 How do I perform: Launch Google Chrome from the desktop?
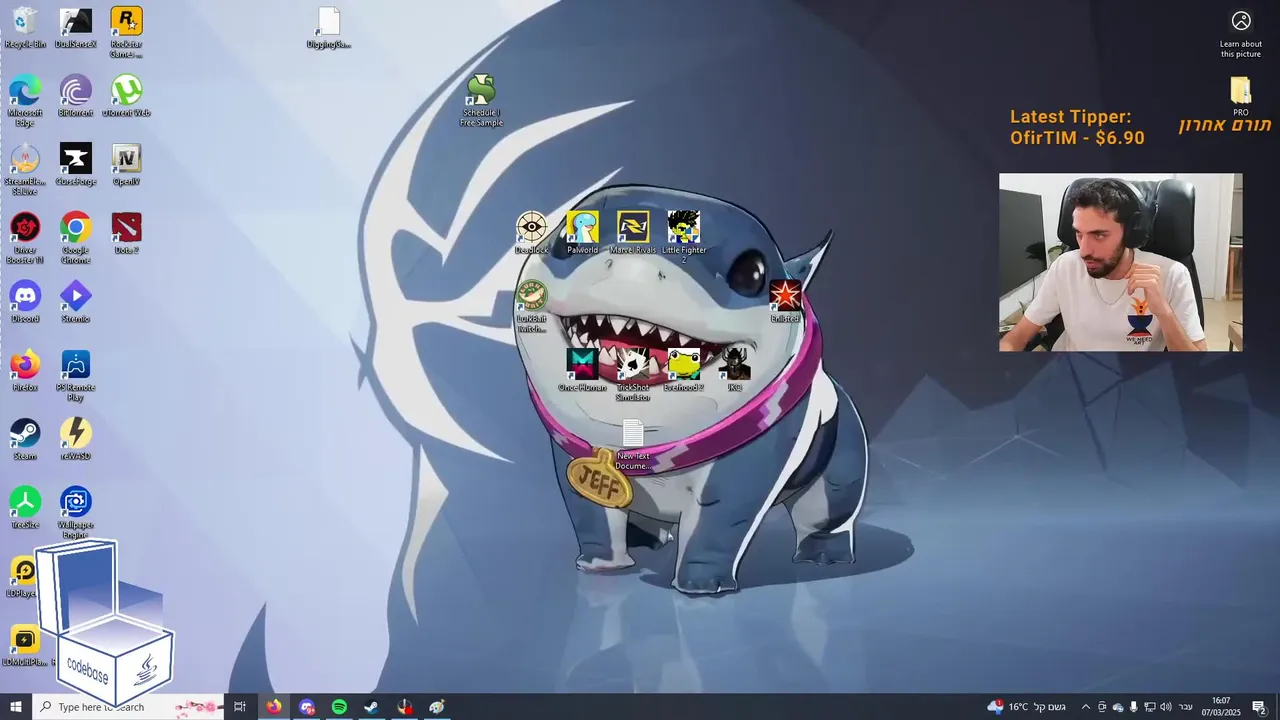click(x=76, y=238)
